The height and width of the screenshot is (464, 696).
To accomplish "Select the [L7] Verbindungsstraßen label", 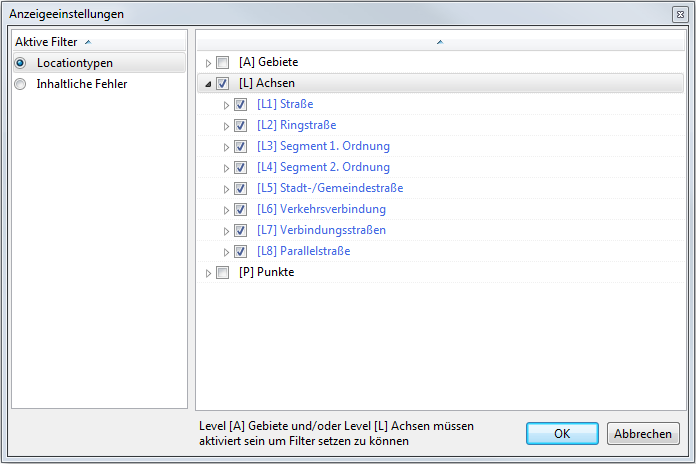I will click(x=321, y=231).
